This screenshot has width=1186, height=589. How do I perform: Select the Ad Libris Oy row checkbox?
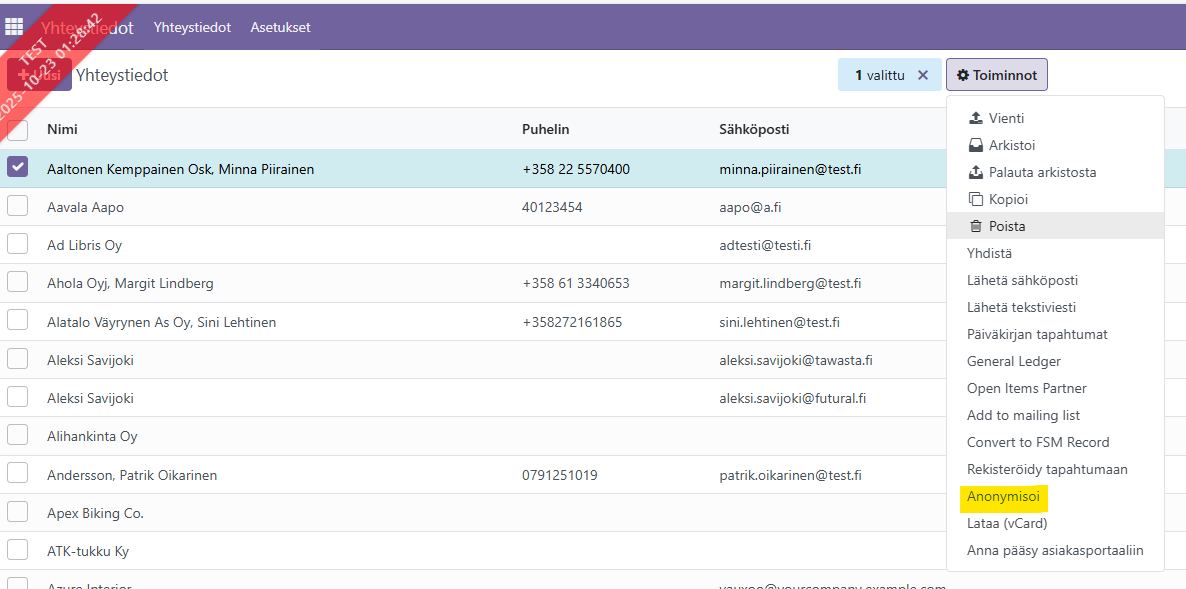18,244
